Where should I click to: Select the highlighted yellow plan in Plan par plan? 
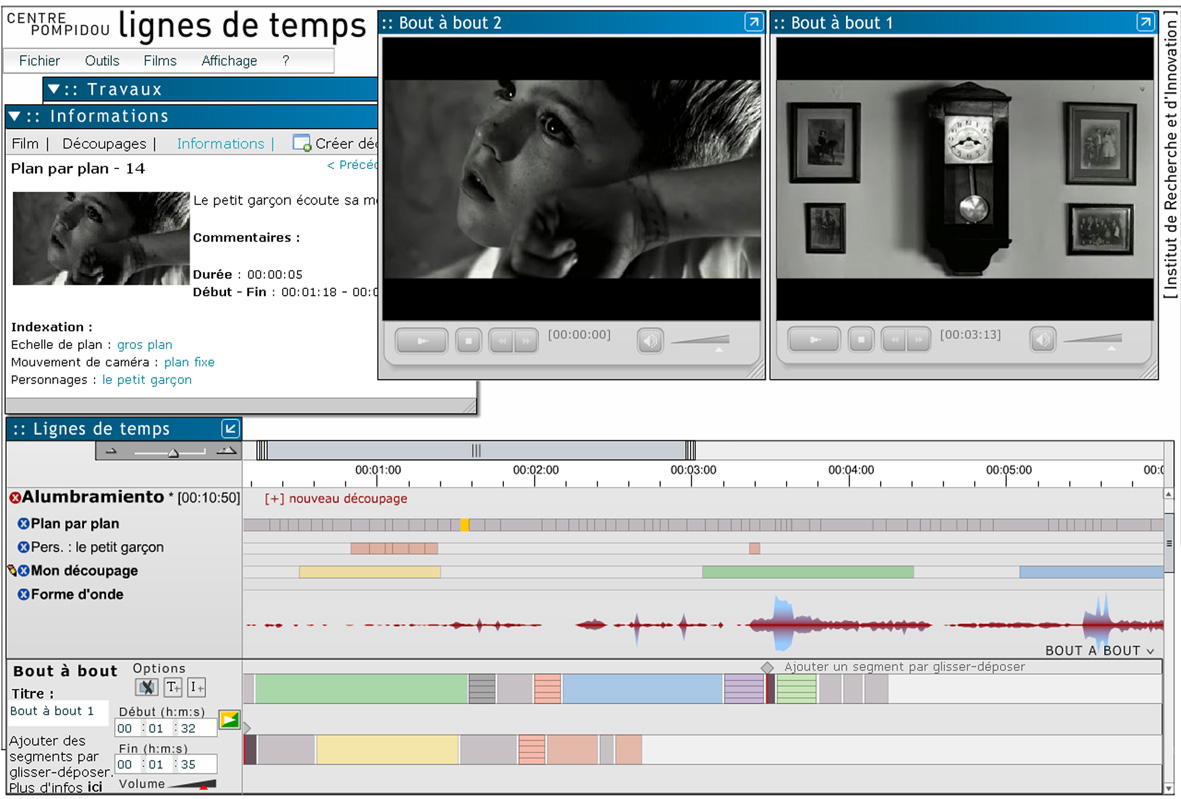(465, 525)
